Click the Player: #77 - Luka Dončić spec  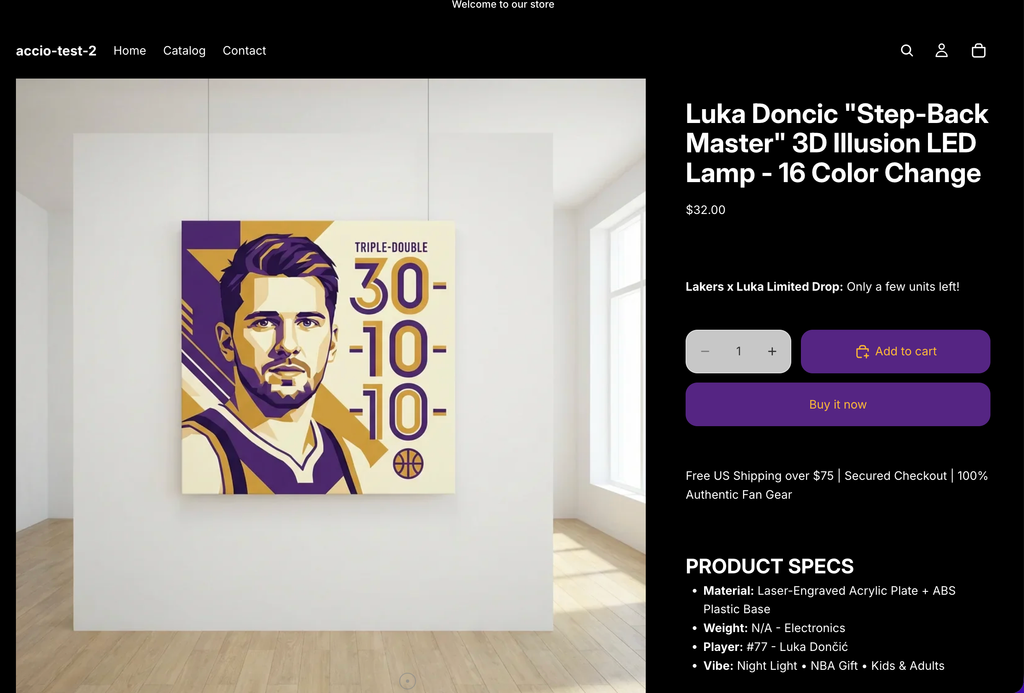tap(775, 647)
